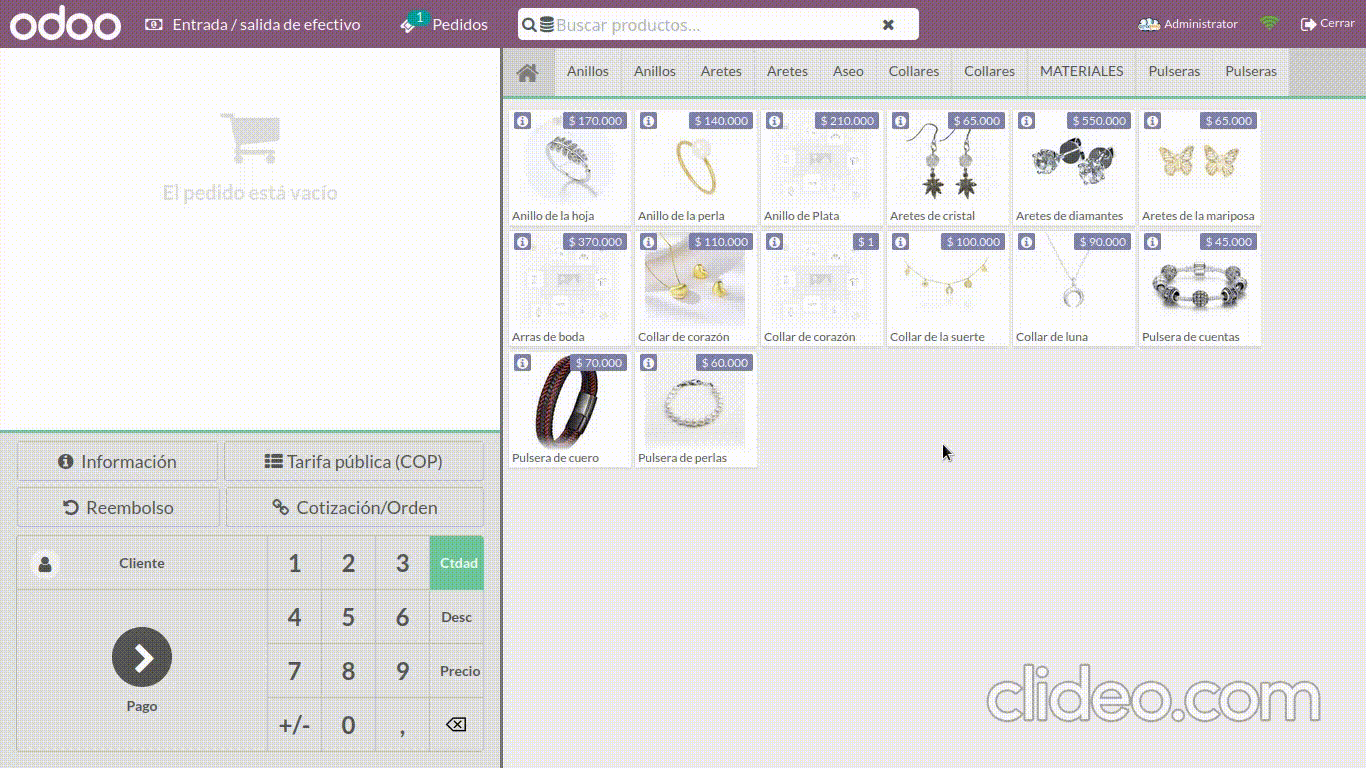Select the MATERIALES category tab

pyautogui.click(x=1081, y=72)
